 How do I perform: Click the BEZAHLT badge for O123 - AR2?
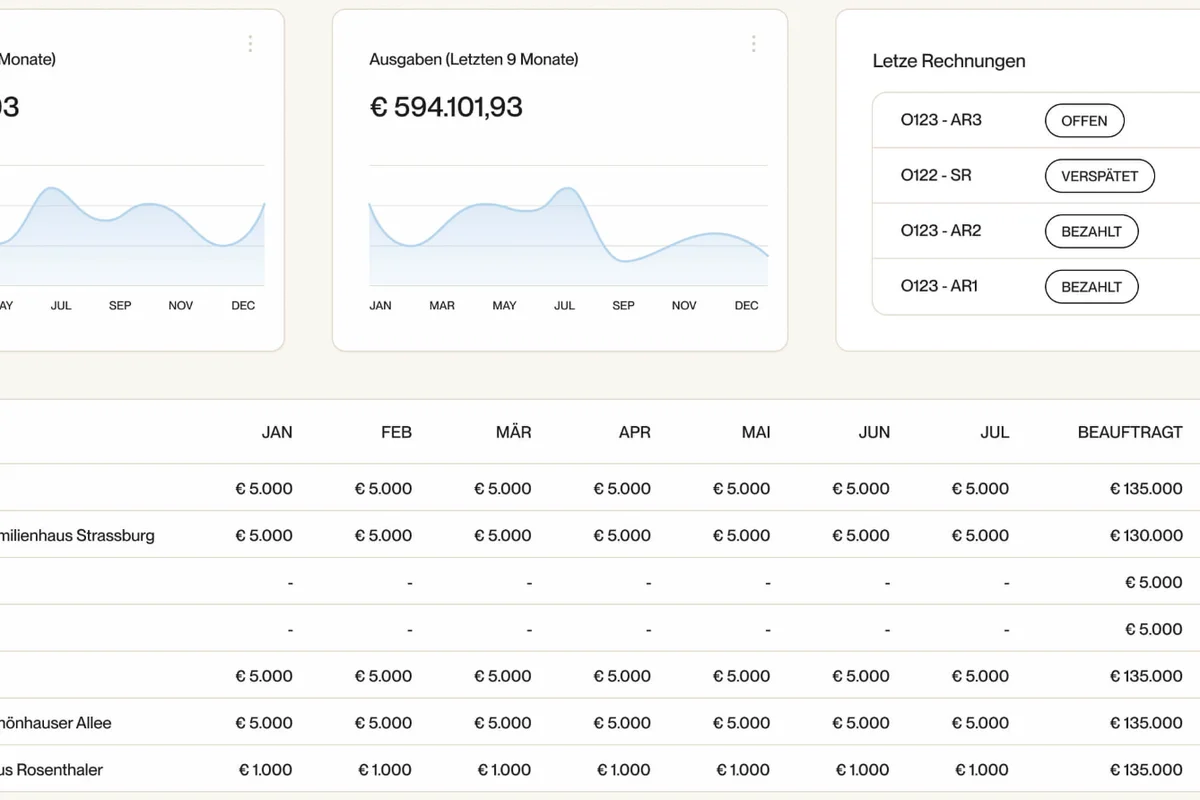1091,231
